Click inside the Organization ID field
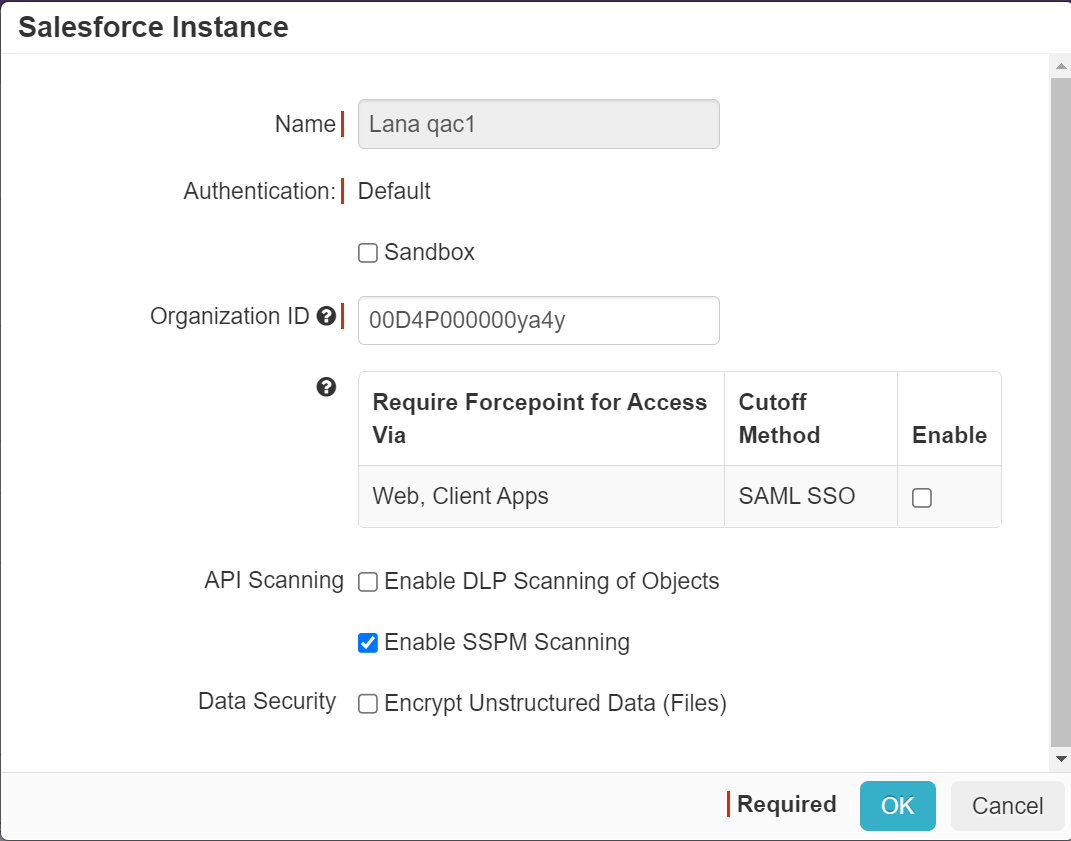The height and width of the screenshot is (841, 1071). (538, 320)
